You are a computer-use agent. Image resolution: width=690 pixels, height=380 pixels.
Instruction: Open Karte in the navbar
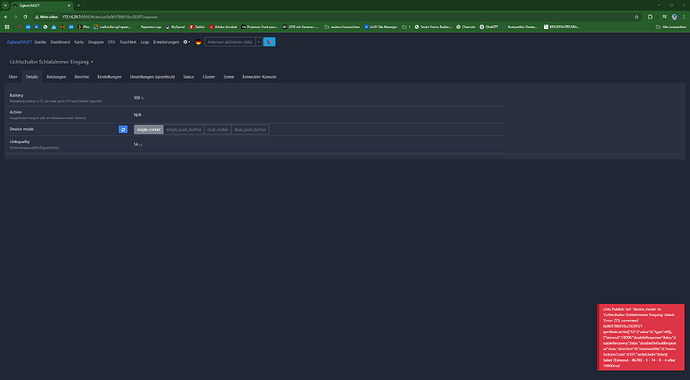[x=79, y=42]
